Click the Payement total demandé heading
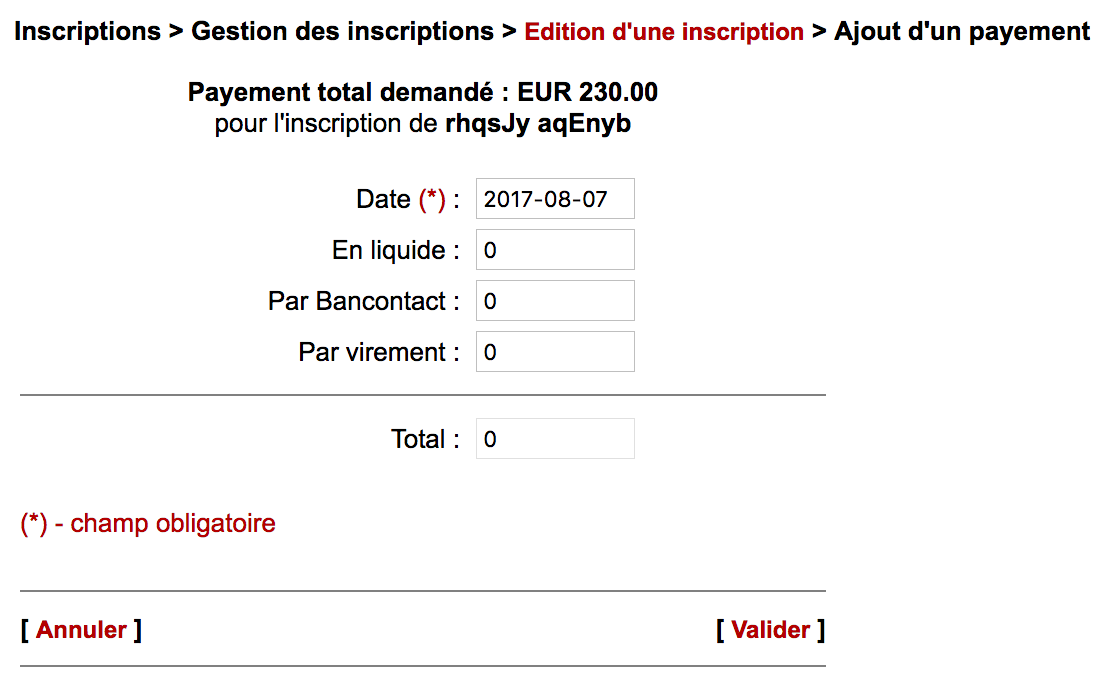Viewport: 1106px width, 678px height. [423, 93]
